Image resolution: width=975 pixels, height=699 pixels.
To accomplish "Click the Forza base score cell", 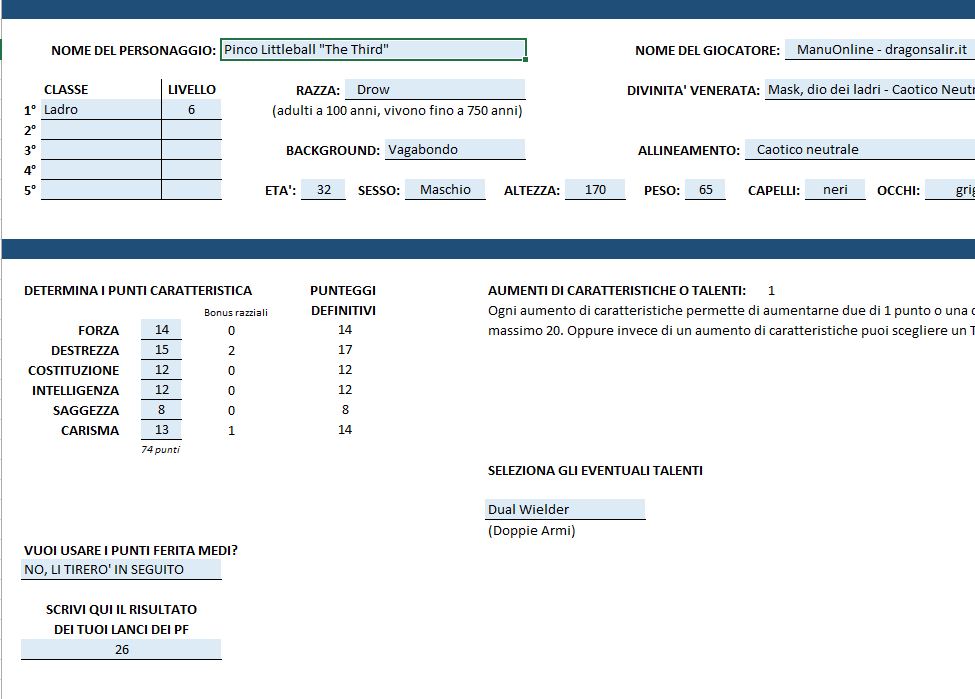I will coord(162,330).
